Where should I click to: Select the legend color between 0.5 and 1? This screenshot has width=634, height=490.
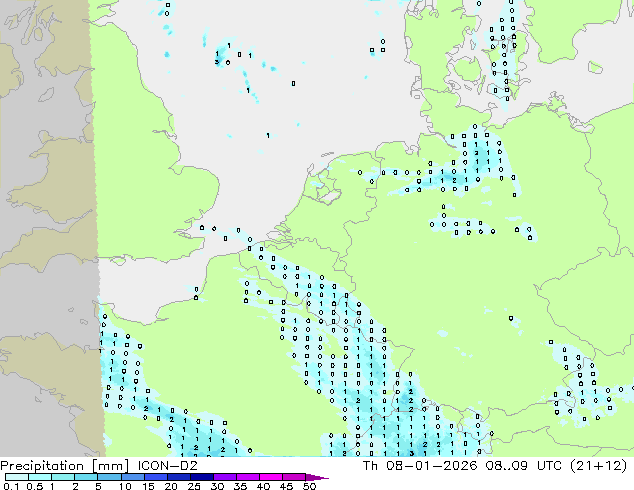tap(40, 477)
